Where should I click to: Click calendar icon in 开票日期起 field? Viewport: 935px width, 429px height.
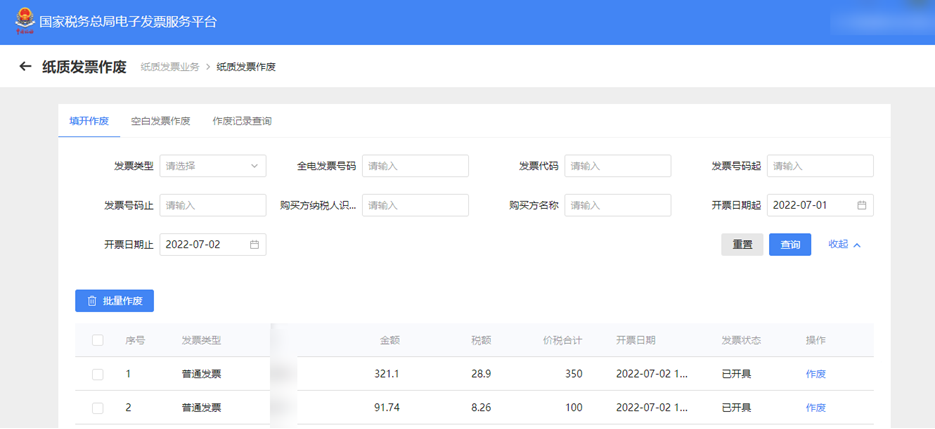pos(862,205)
